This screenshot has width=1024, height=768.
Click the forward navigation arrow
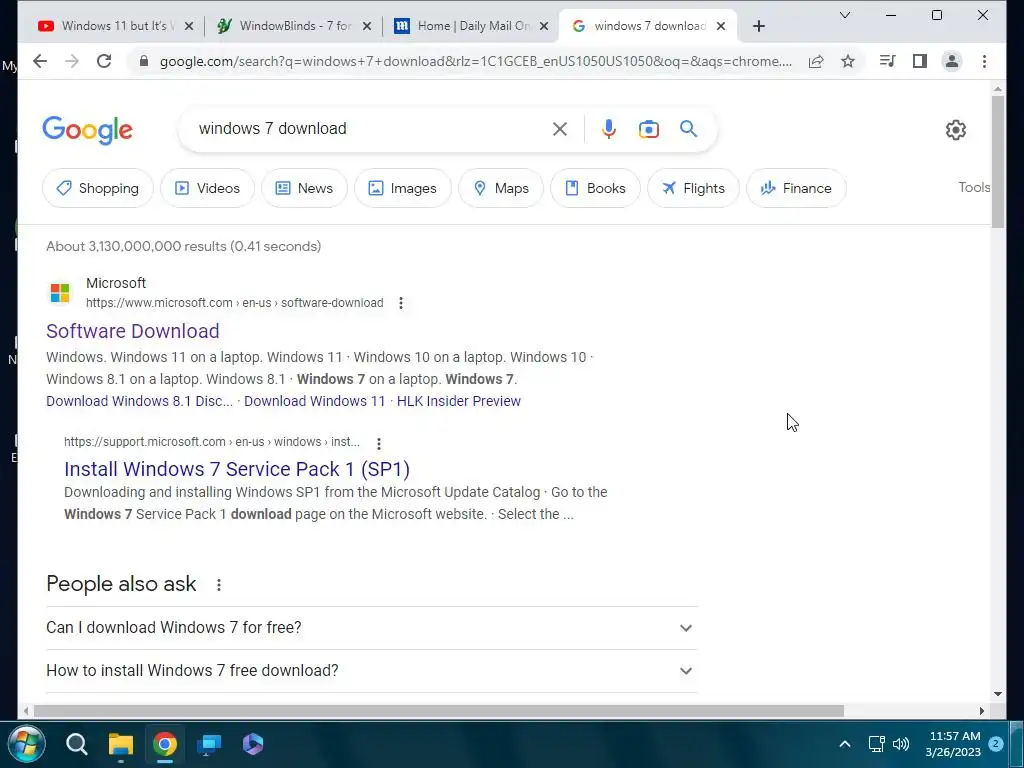(72, 61)
